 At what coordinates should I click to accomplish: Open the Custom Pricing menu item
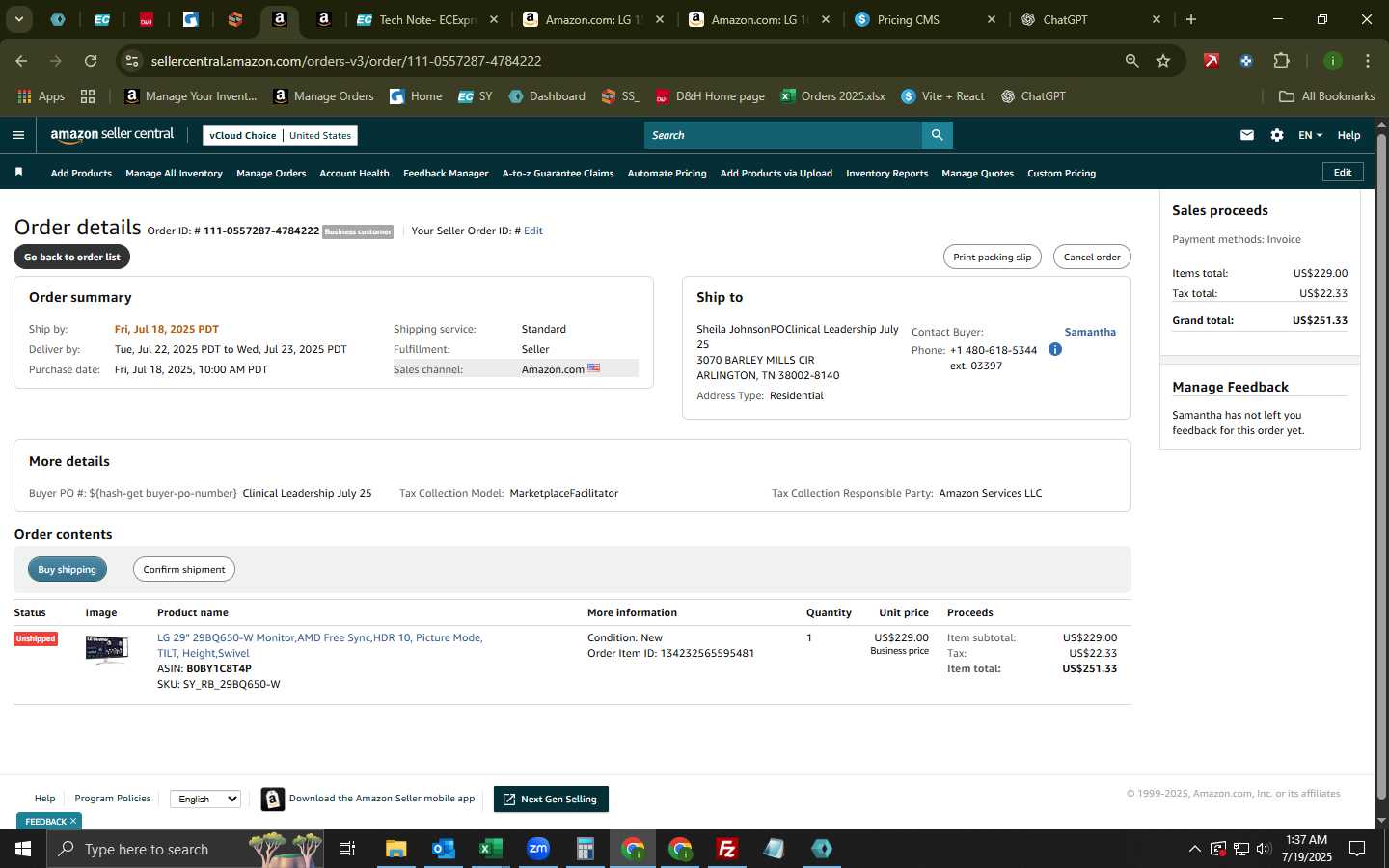pos(1061,174)
